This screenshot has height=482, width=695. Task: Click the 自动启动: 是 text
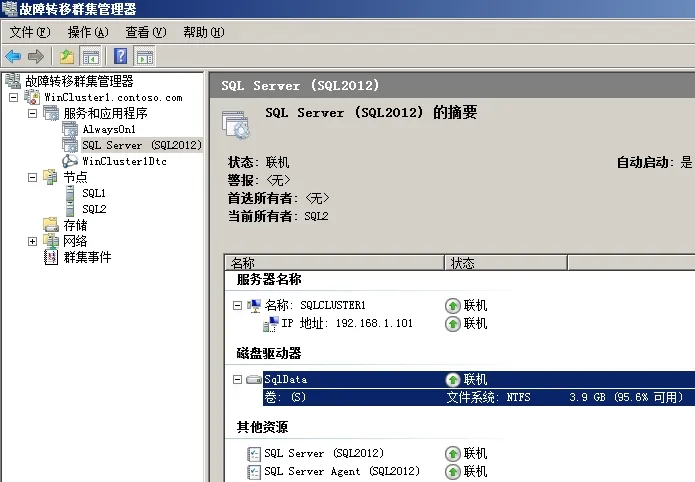(x=654, y=162)
